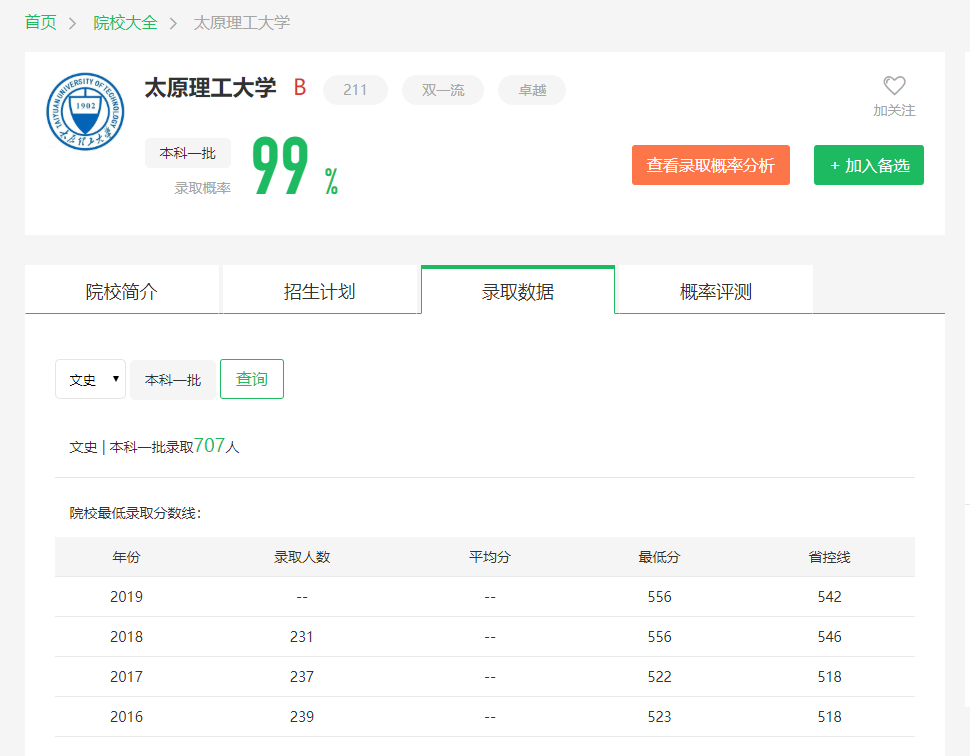This screenshot has width=970, height=756.
Task: Select the 双一流 tag
Action: point(443,90)
